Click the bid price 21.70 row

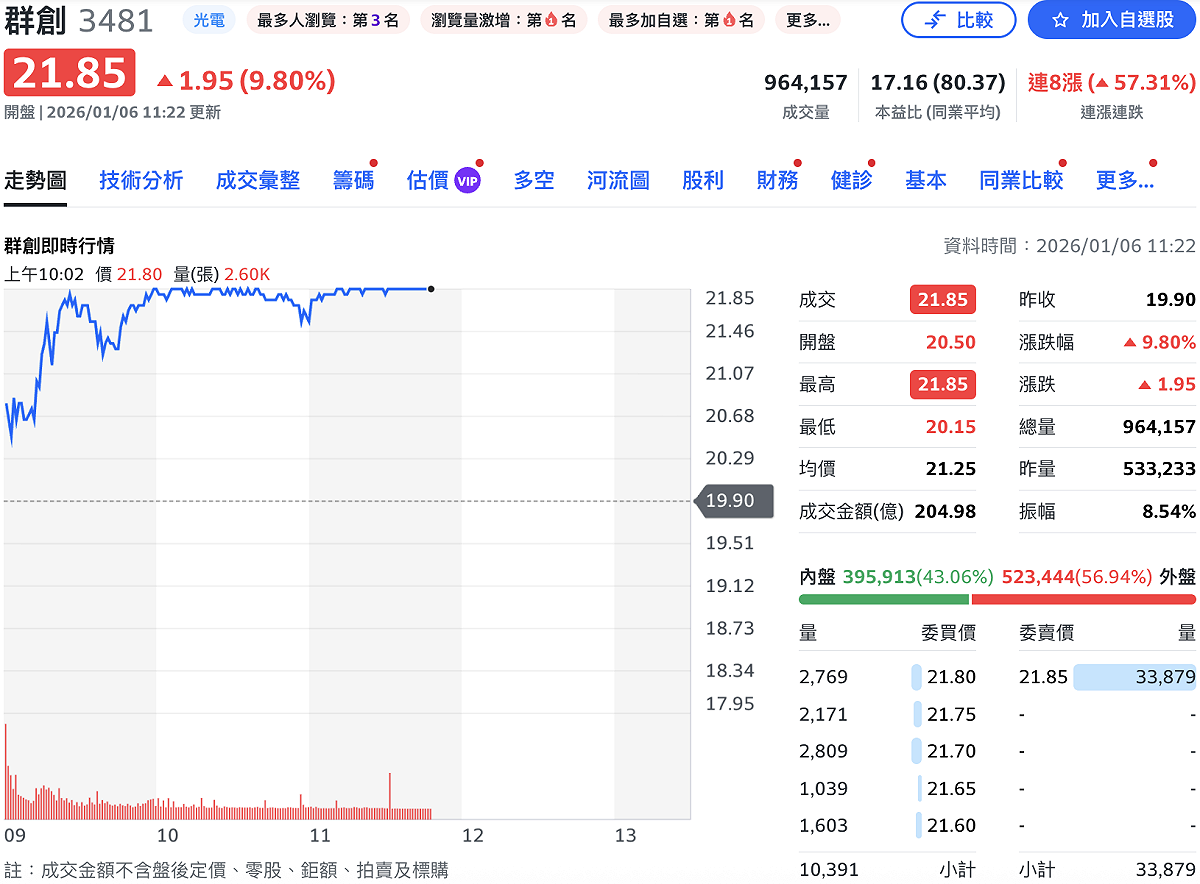pyautogui.click(x=887, y=751)
